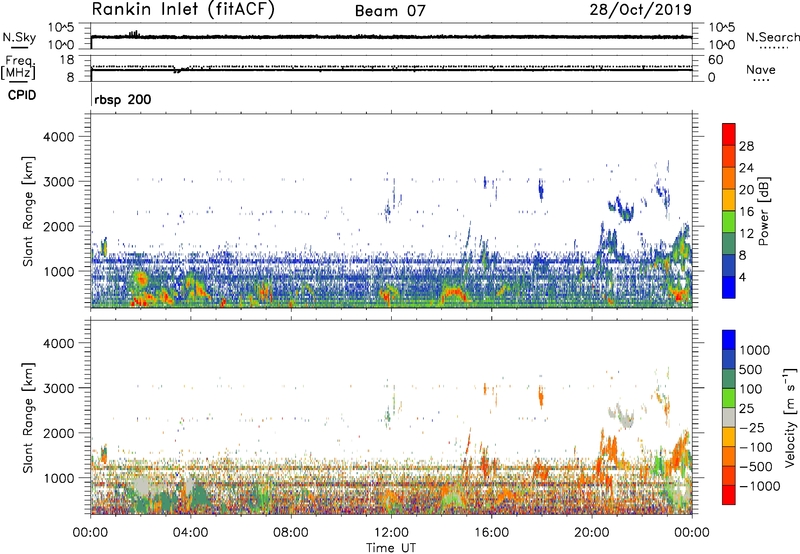Viewport: 800px width, 554px height.
Task: Click the '-500' label on velocity colorbar
Action: point(756,467)
